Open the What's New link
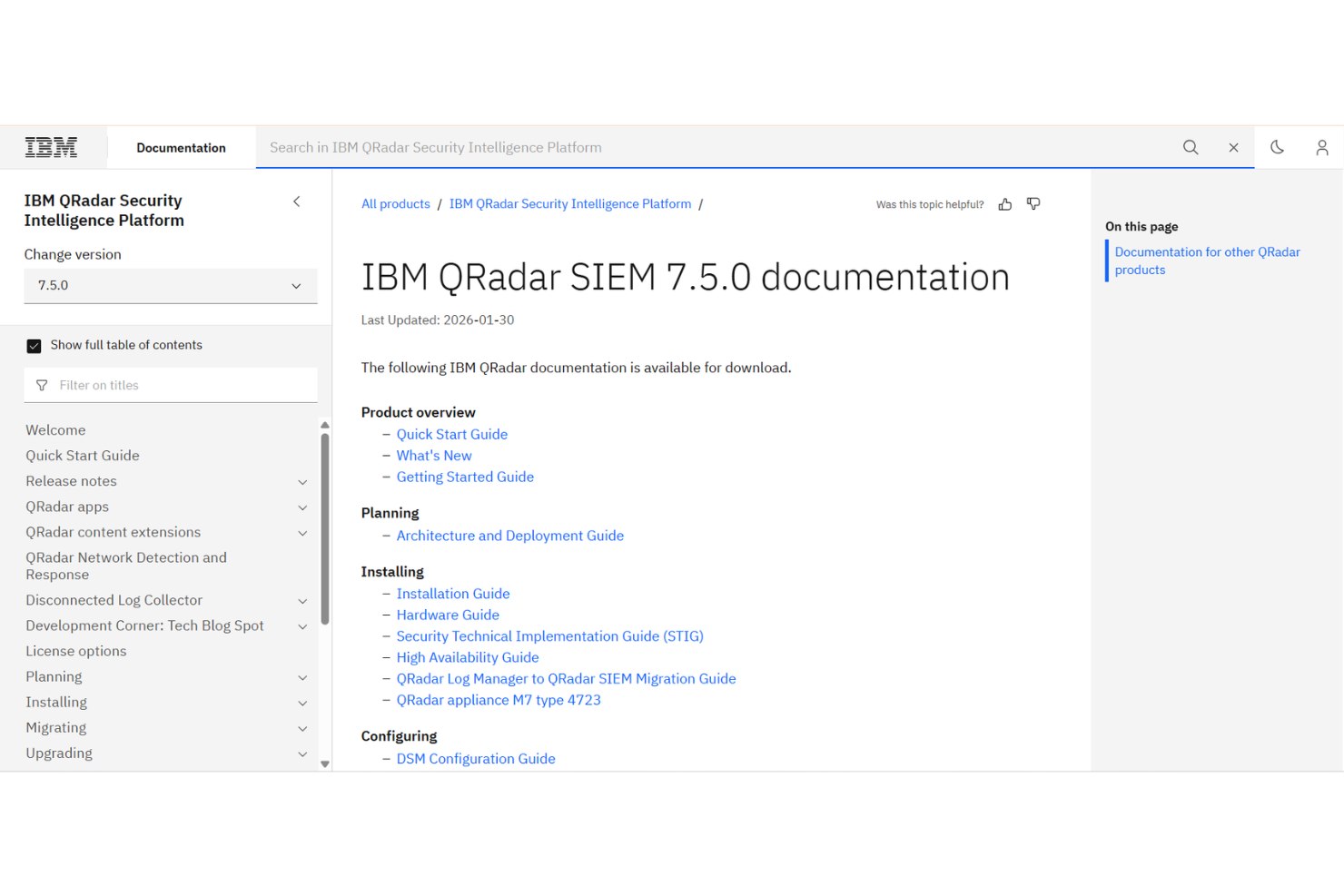 (434, 455)
